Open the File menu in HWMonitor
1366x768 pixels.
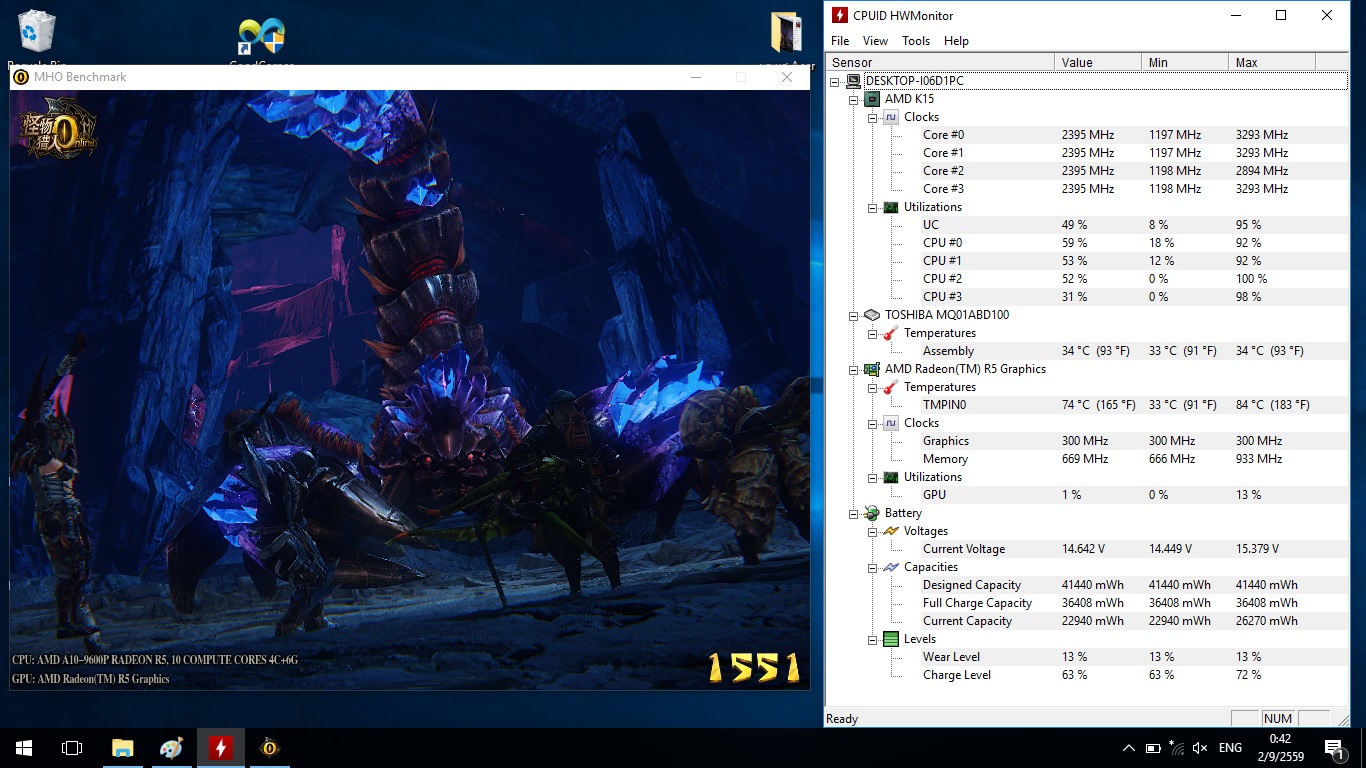840,41
